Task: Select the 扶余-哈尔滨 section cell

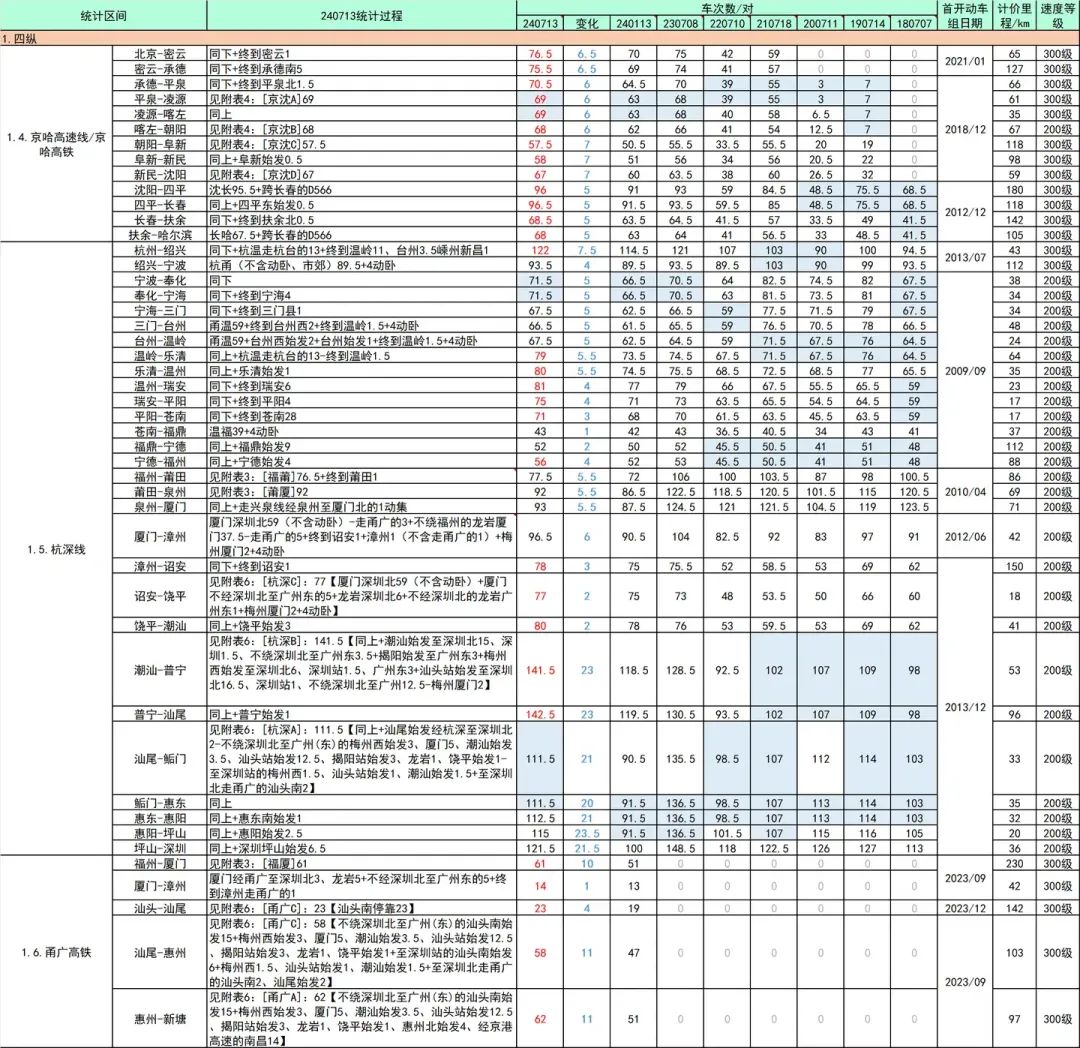Action: [x=160, y=235]
